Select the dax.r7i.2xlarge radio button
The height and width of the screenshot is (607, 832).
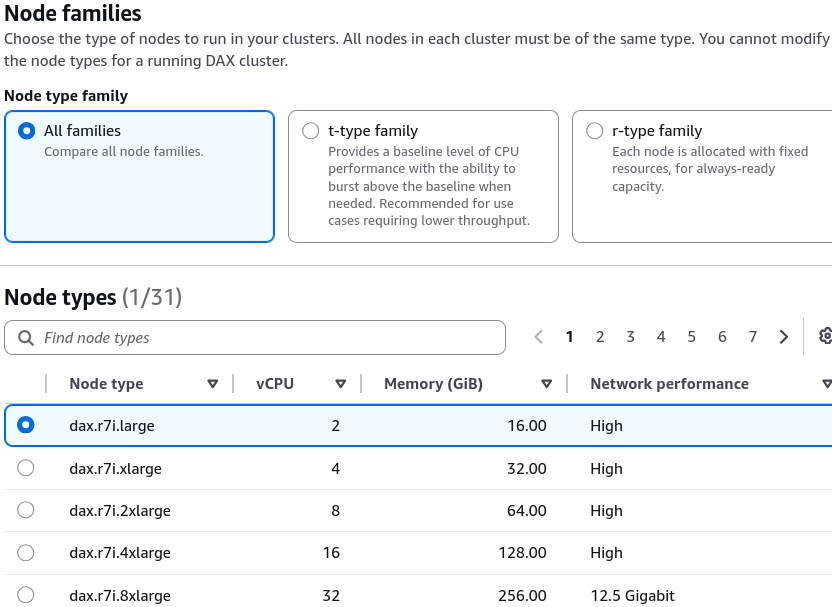pyautogui.click(x=25, y=510)
